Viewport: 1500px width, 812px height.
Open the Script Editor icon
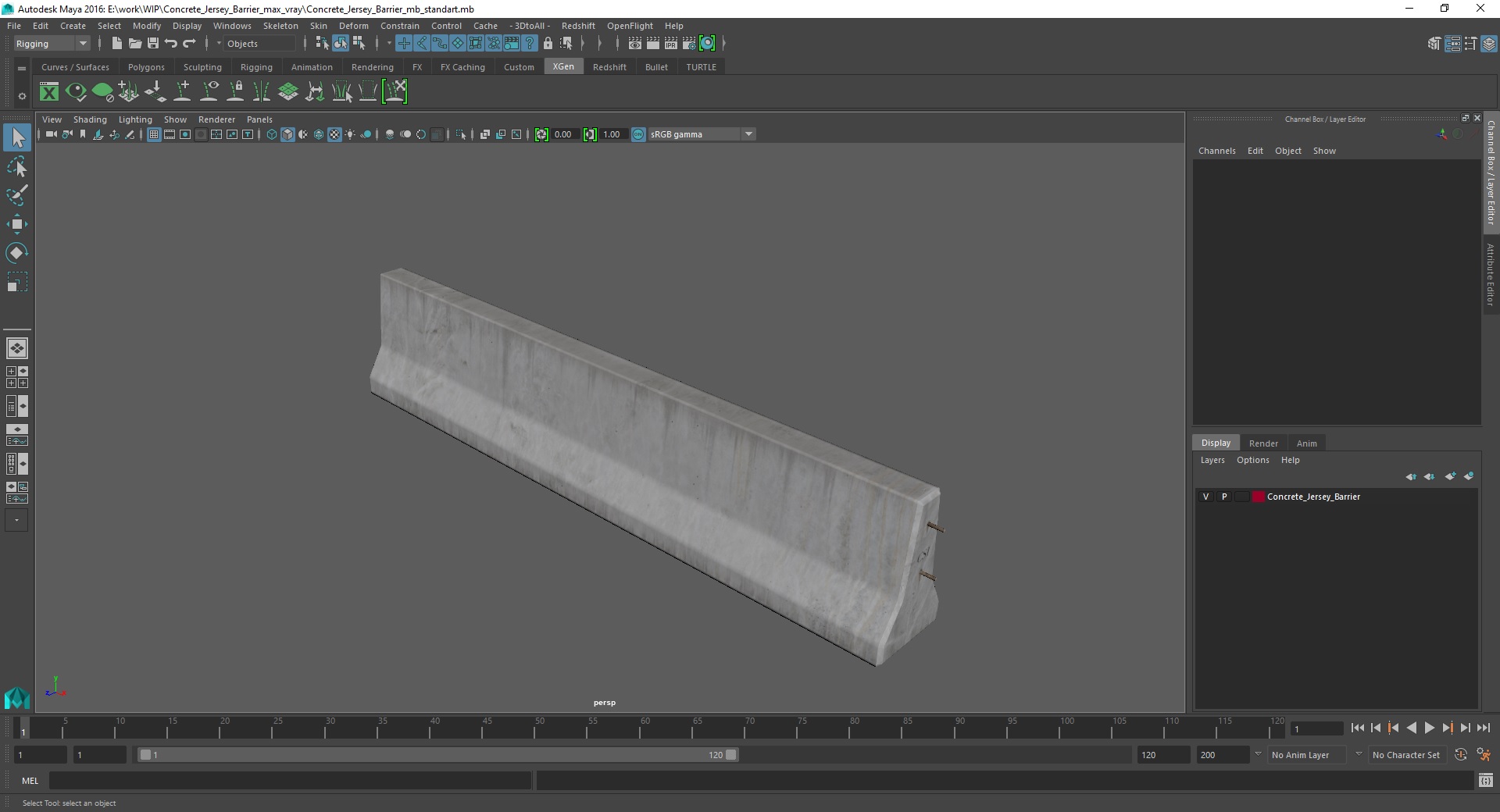coord(1486,780)
